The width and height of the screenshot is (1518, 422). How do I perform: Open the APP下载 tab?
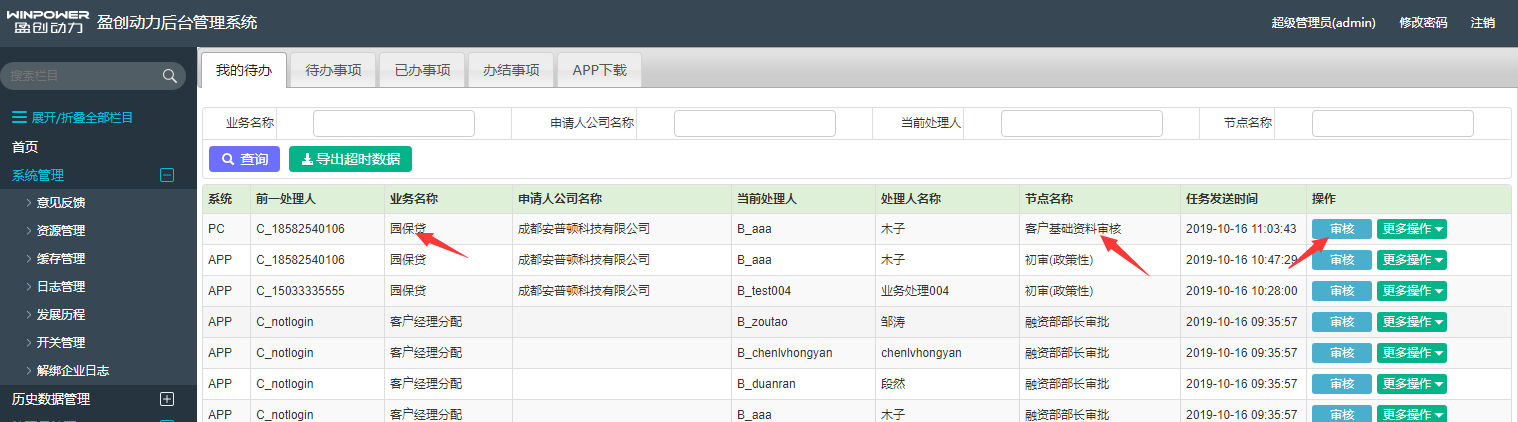599,70
